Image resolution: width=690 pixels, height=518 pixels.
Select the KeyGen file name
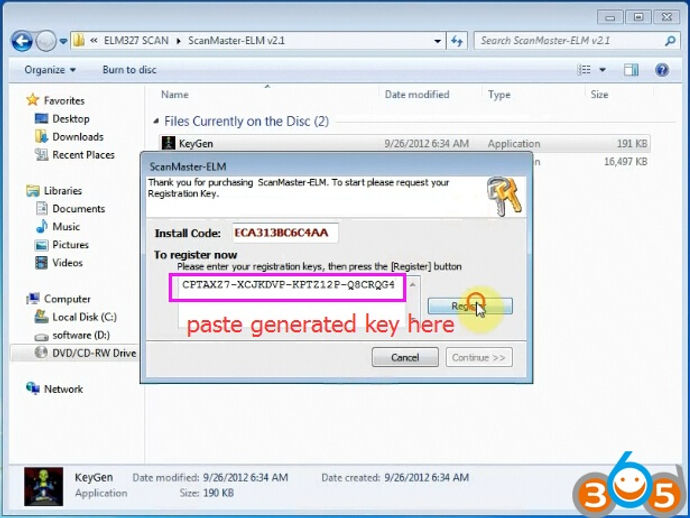pos(196,143)
